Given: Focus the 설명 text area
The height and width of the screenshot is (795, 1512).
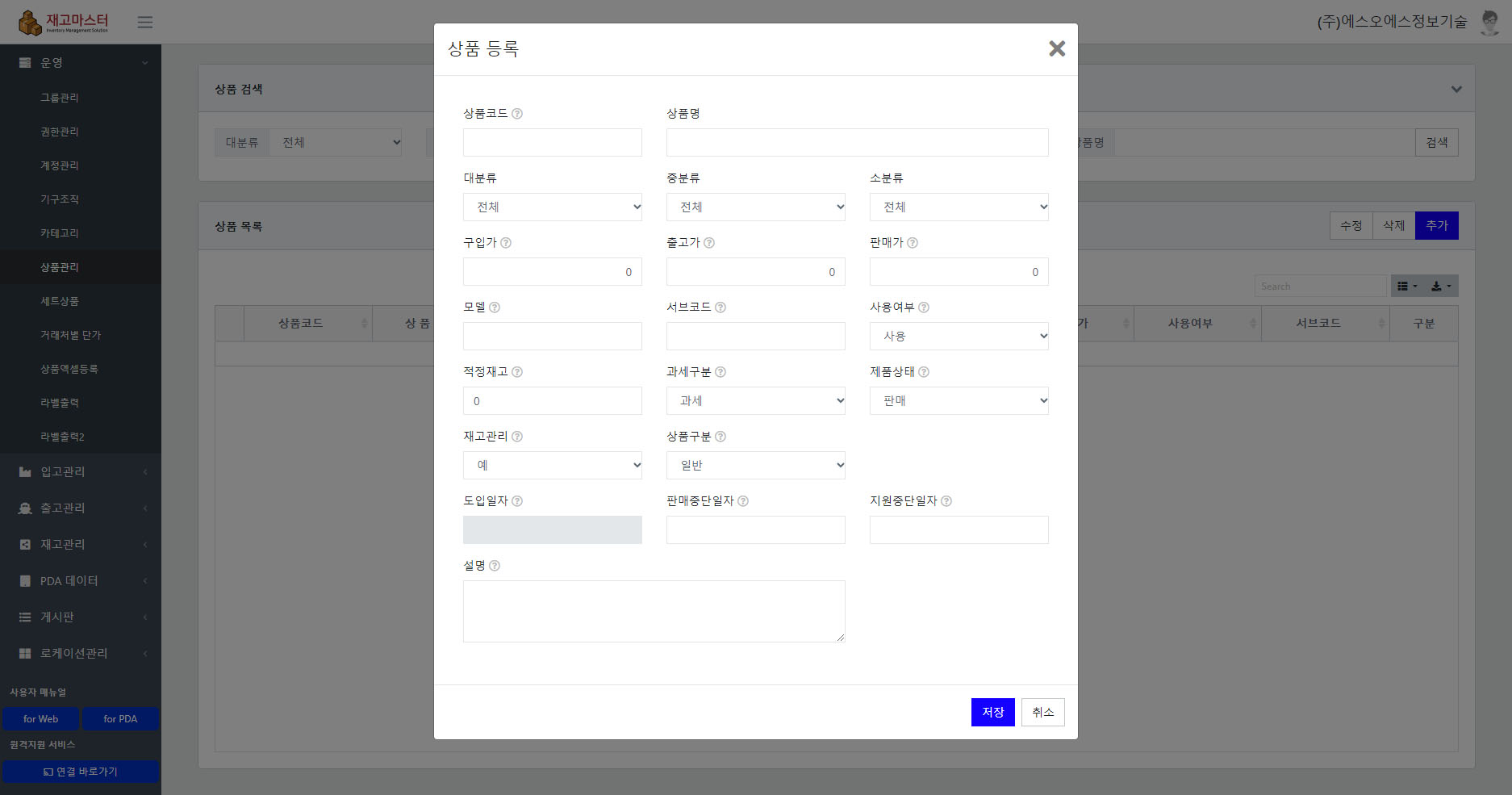Looking at the screenshot, I should 654,612.
